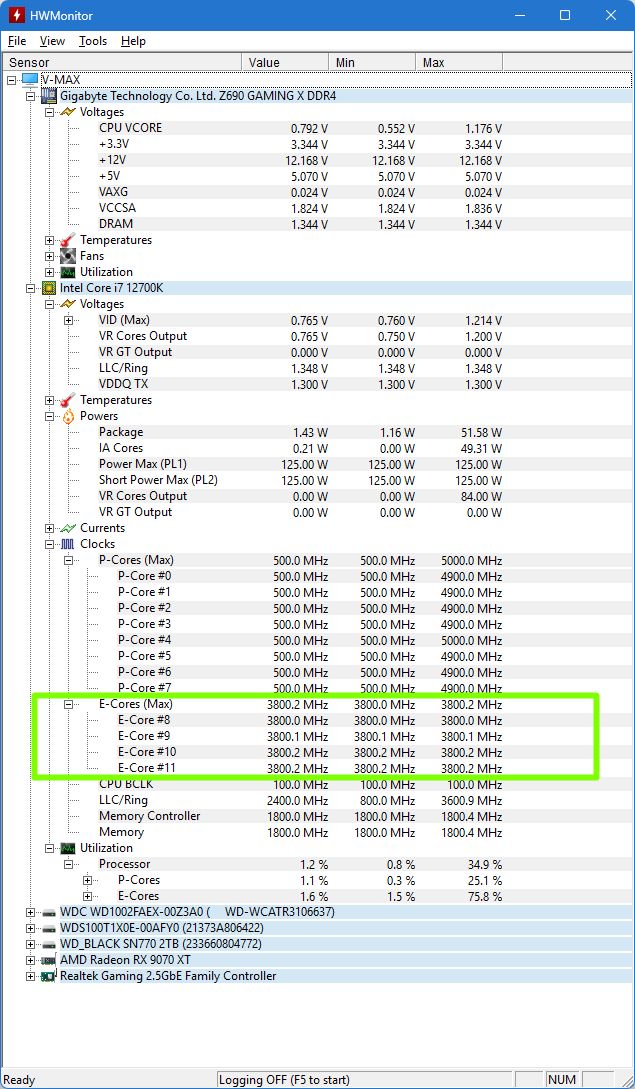Click the CPU Temperatures thermometer icon
Screen dimensions: 635x1089
click(68, 399)
